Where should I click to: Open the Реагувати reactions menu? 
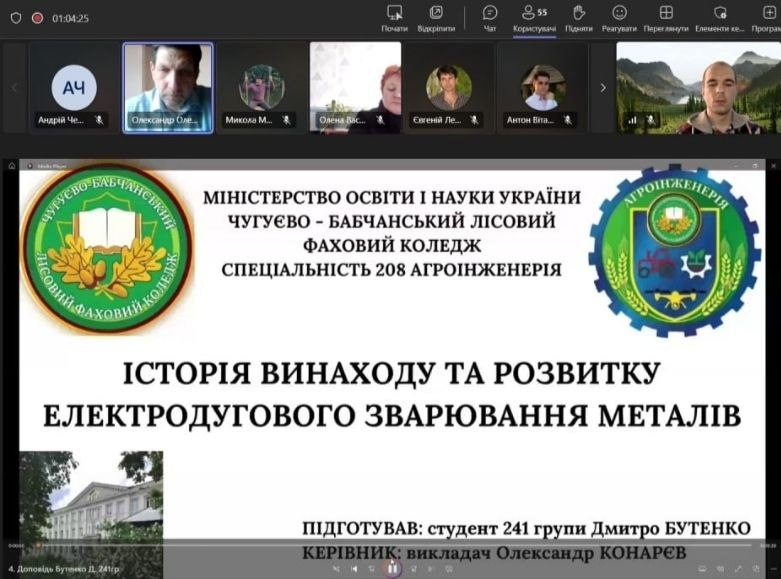tap(619, 17)
